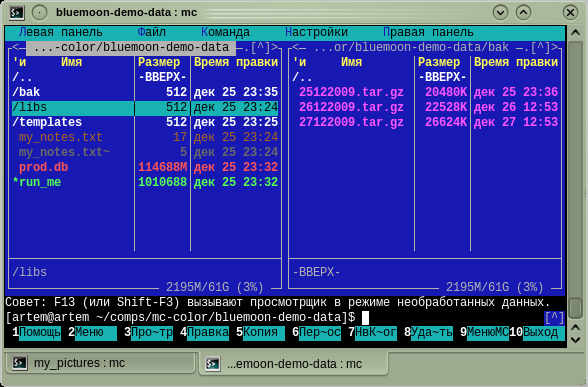588x387 pixels.
Task: Click the right panel's forward arrow '>'
Action: coord(554,47)
